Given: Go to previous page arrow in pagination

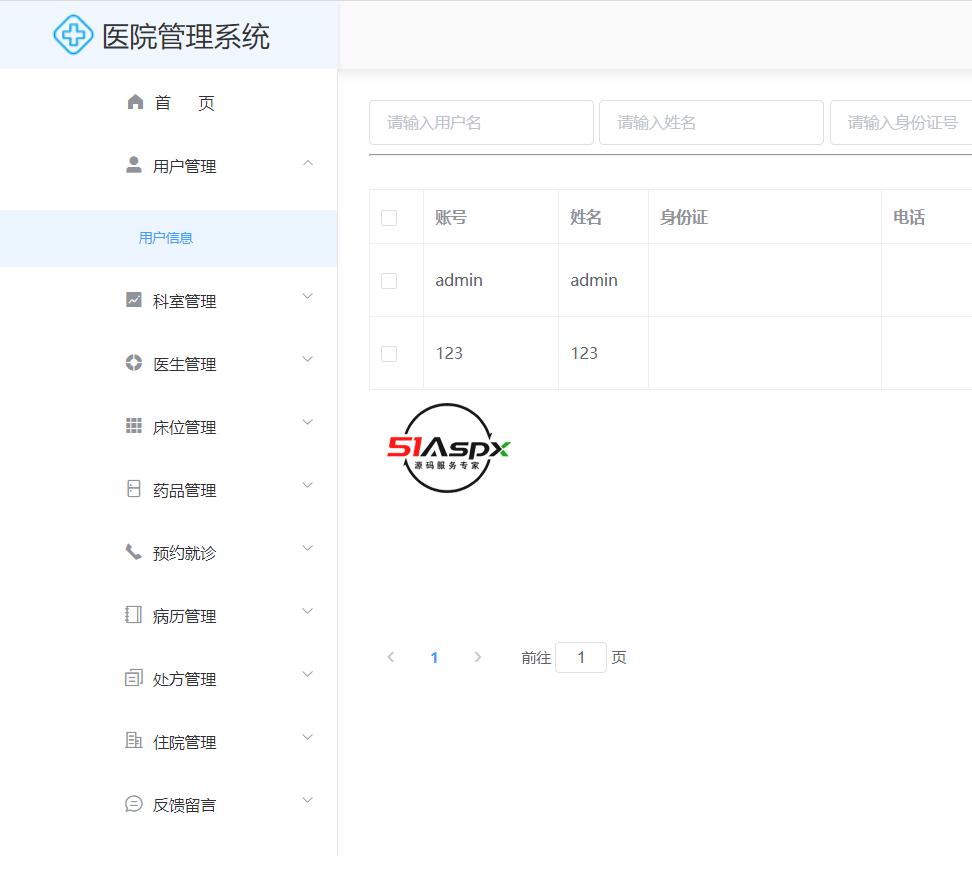Looking at the screenshot, I should click(x=391, y=657).
